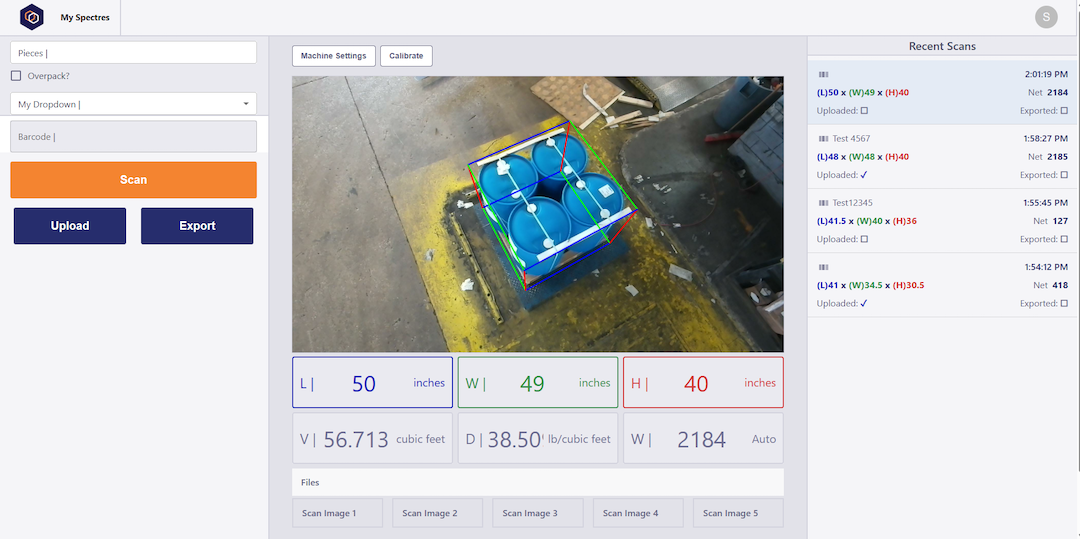Screen dimensions: 1080x539
Task: Check Uploaded box for Test12345 scan
Action: [x=864, y=239]
